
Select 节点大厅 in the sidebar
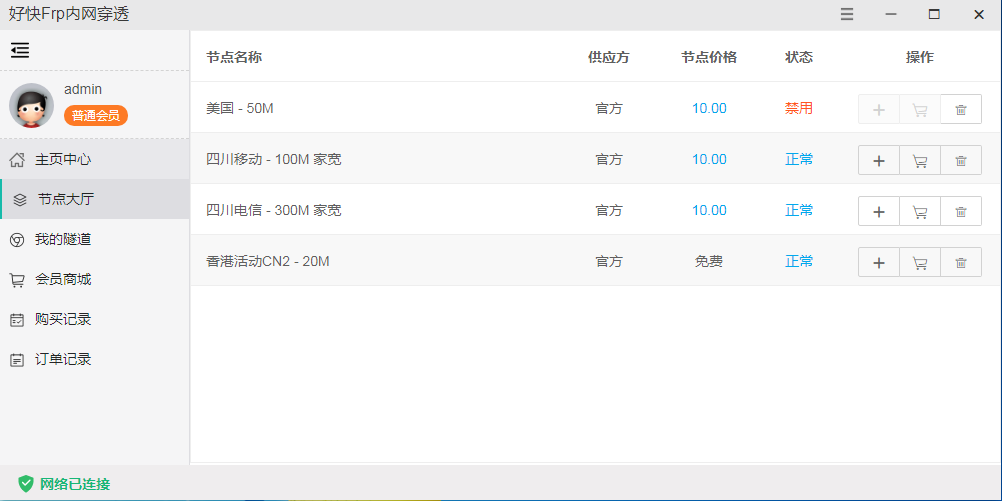coord(65,199)
